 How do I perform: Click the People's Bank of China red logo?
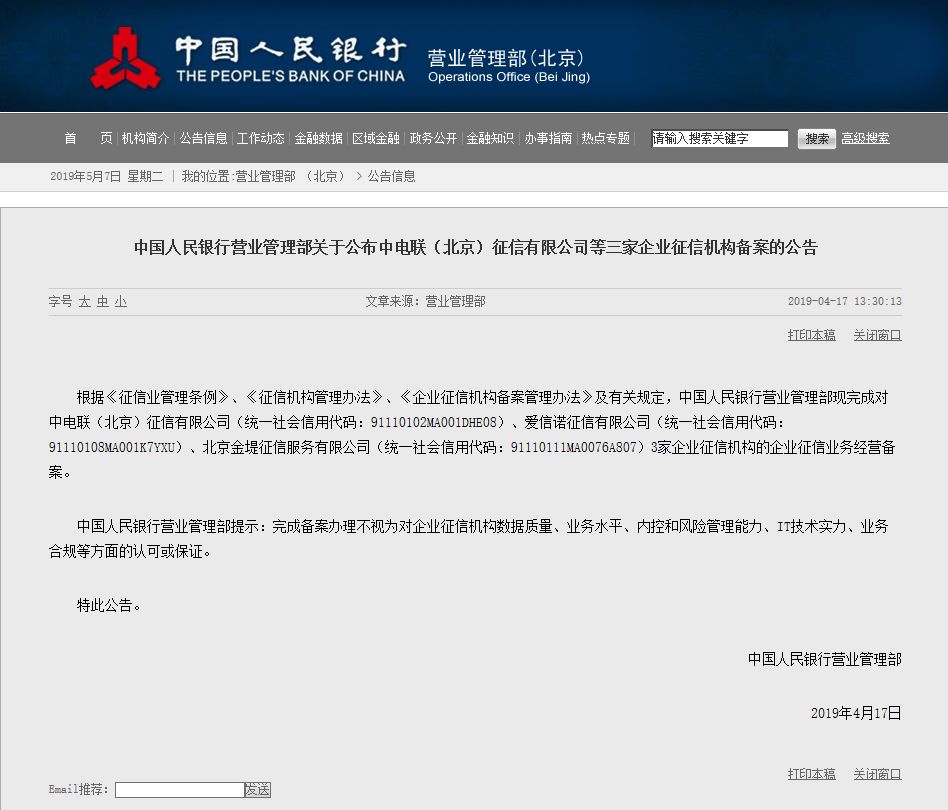point(125,58)
